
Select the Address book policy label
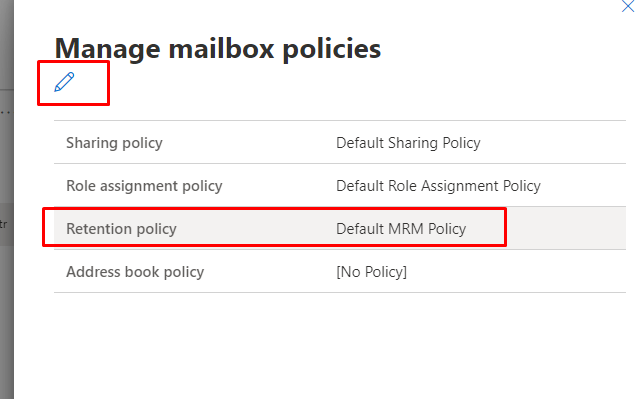pos(135,272)
